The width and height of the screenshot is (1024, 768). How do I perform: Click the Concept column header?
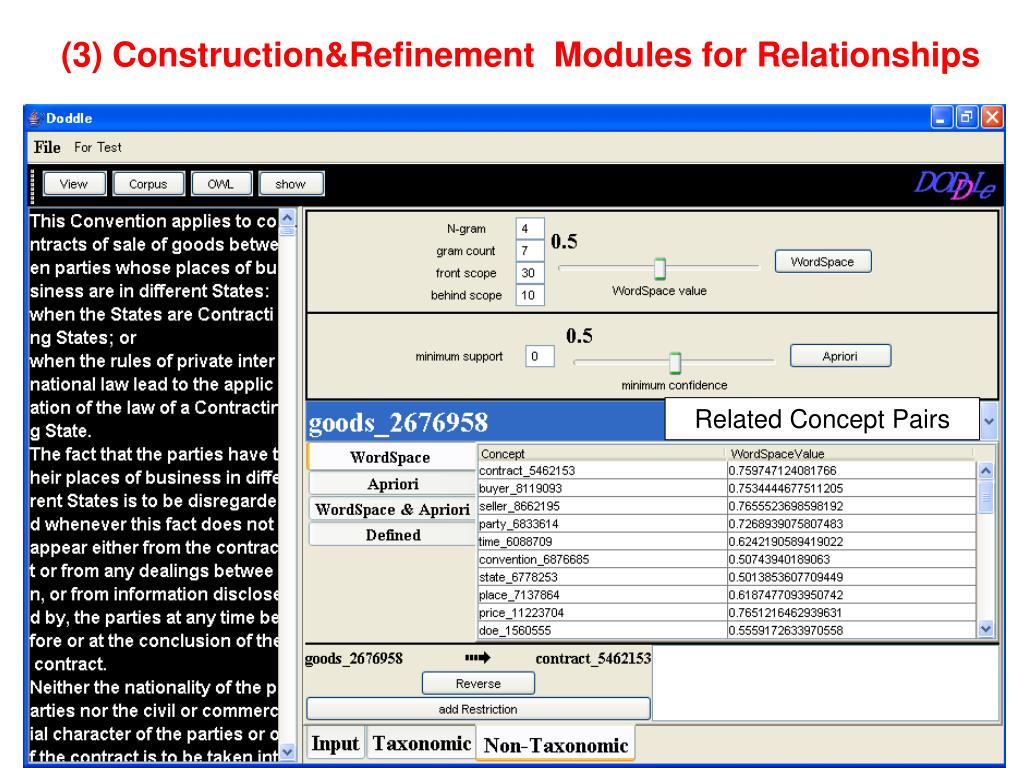click(x=601, y=453)
